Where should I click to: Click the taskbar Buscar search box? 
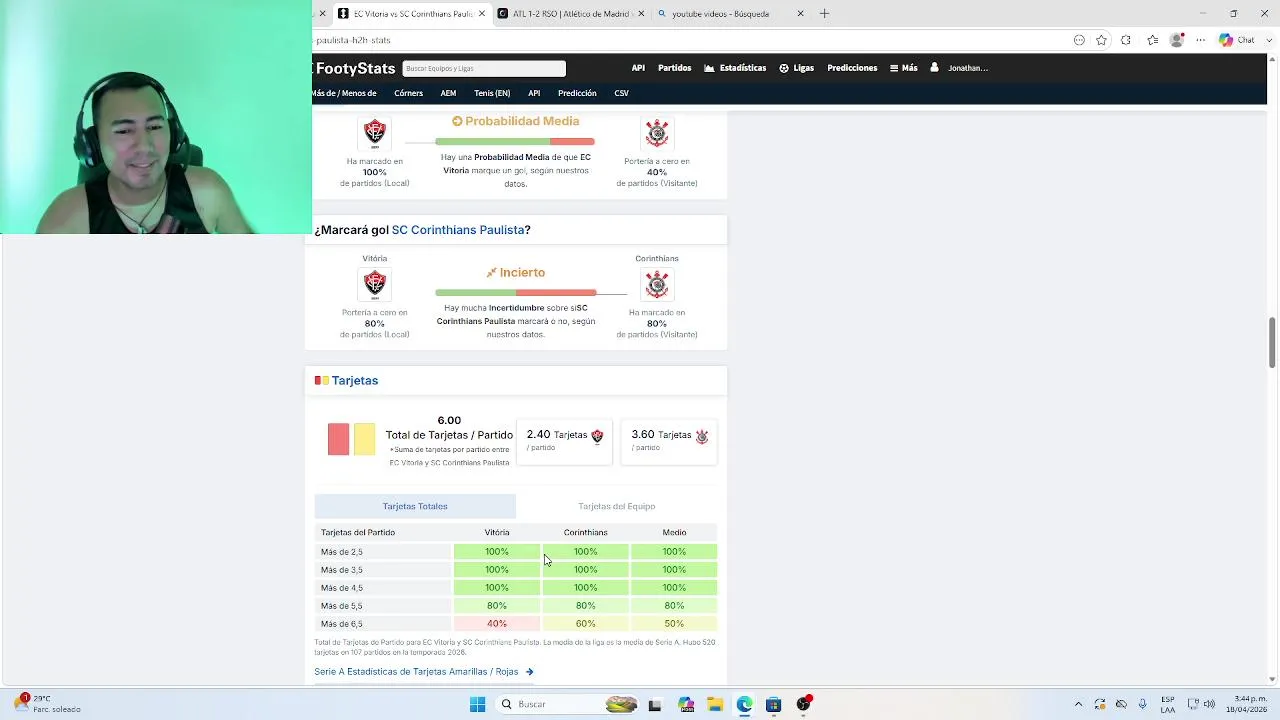[x=567, y=704]
